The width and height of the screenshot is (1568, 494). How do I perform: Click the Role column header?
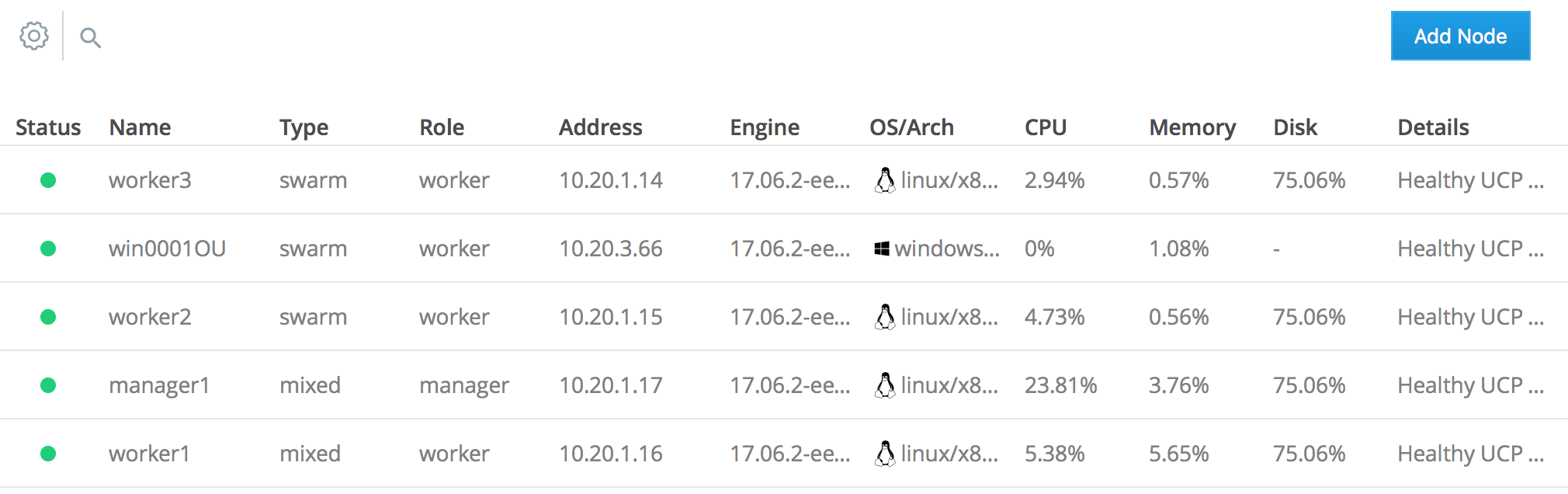point(442,127)
